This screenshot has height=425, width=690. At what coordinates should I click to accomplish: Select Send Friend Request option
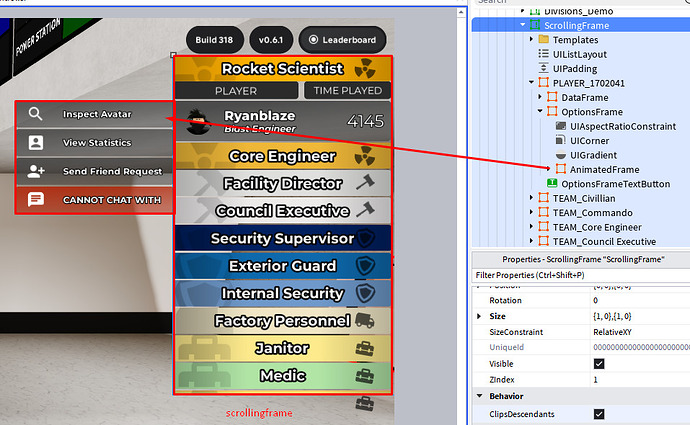(x=95, y=171)
